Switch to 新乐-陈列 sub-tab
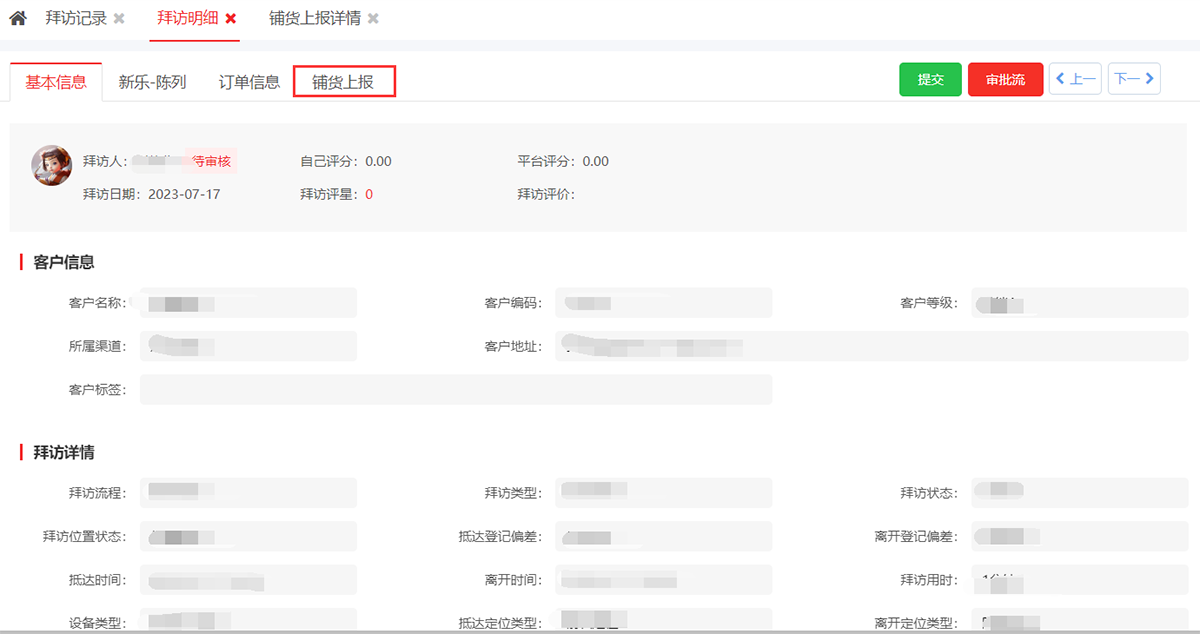 coord(152,82)
